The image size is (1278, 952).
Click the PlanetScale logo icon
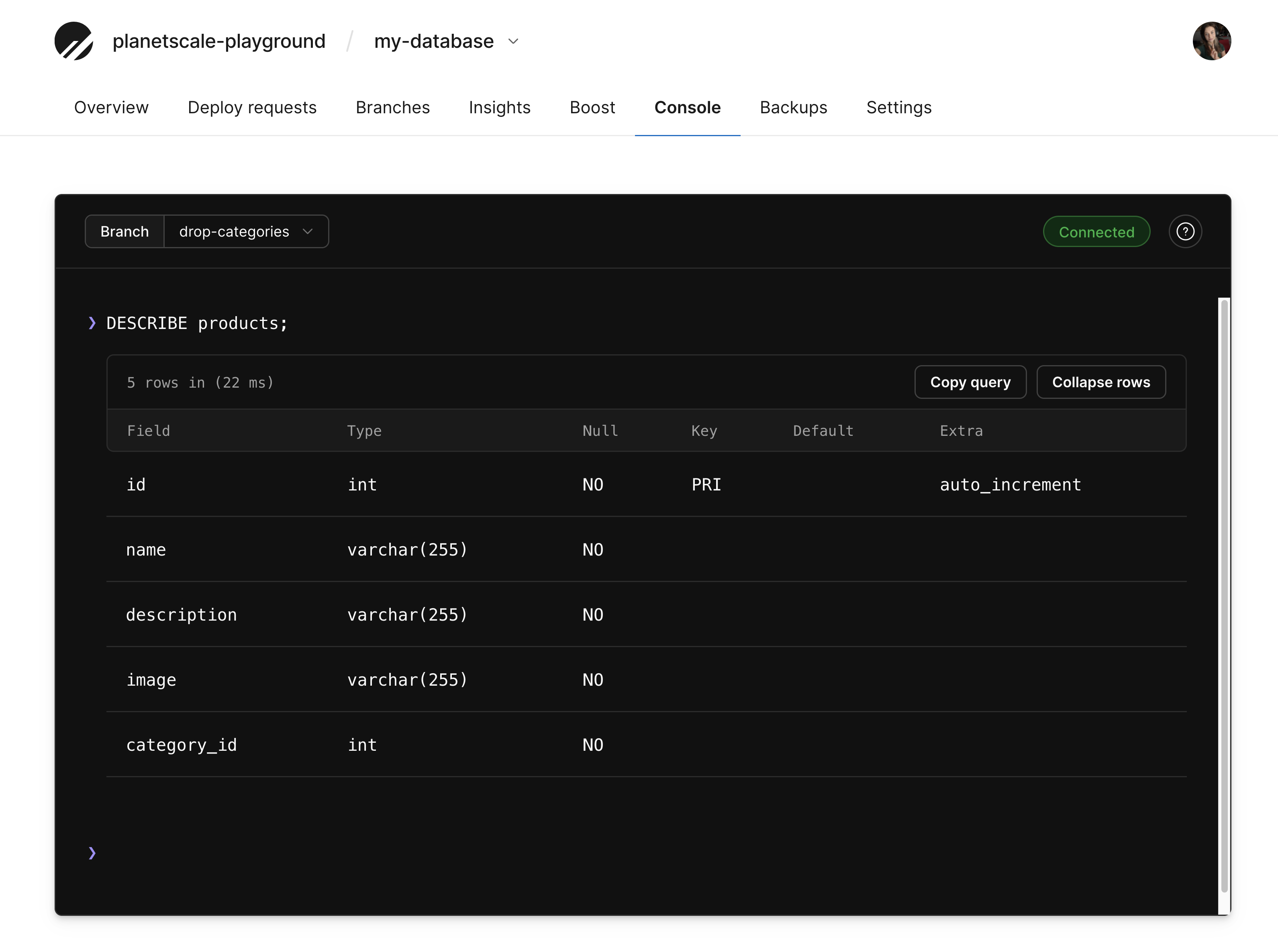coord(74,41)
